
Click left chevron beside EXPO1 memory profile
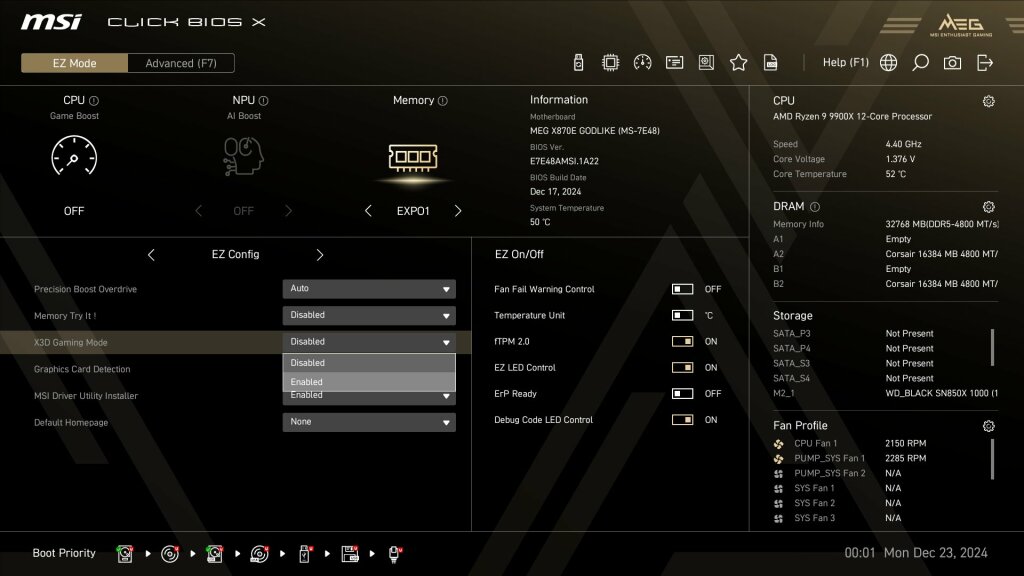pyautogui.click(x=368, y=211)
